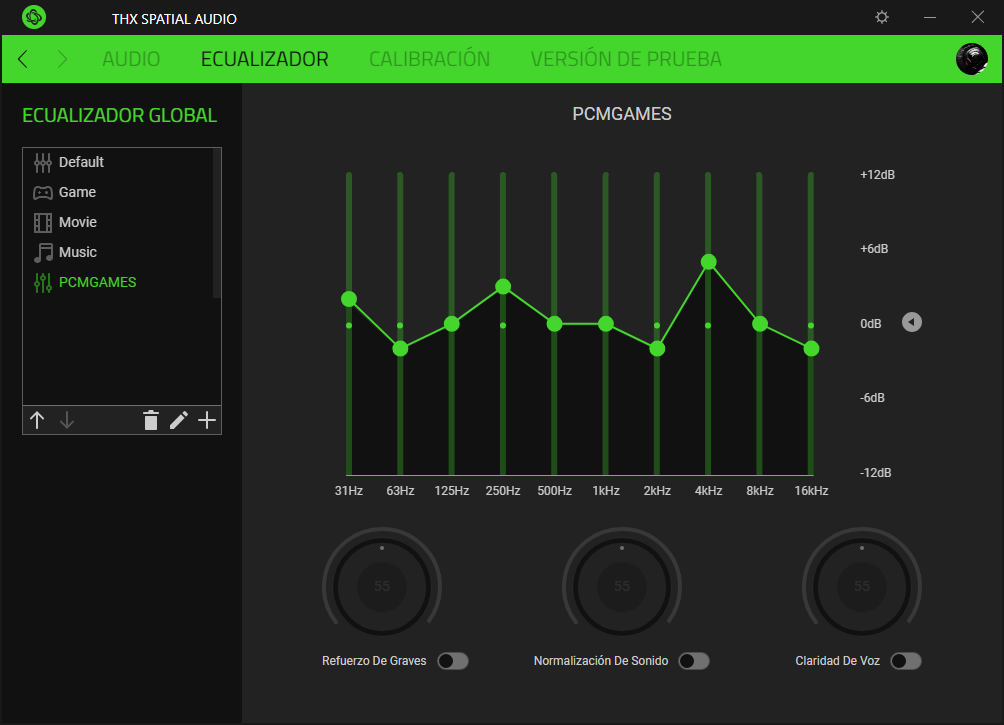
Task: Open the user profile avatar
Action: coord(971,59)
